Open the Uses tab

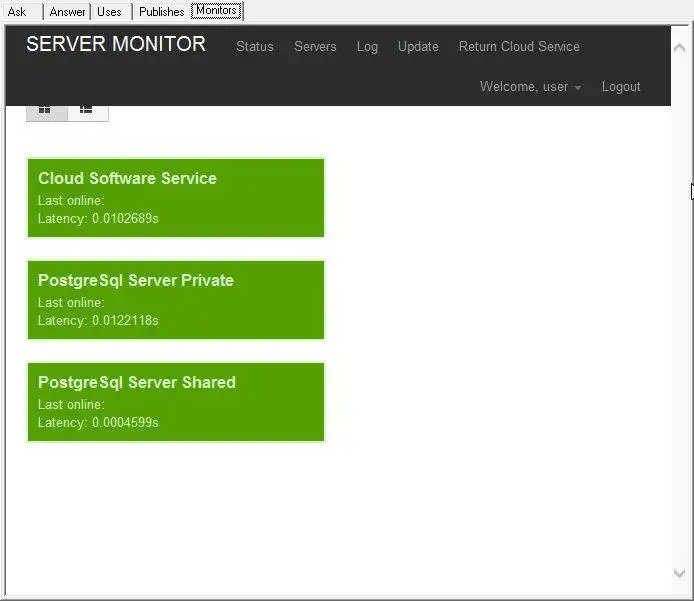click(109, 12)
